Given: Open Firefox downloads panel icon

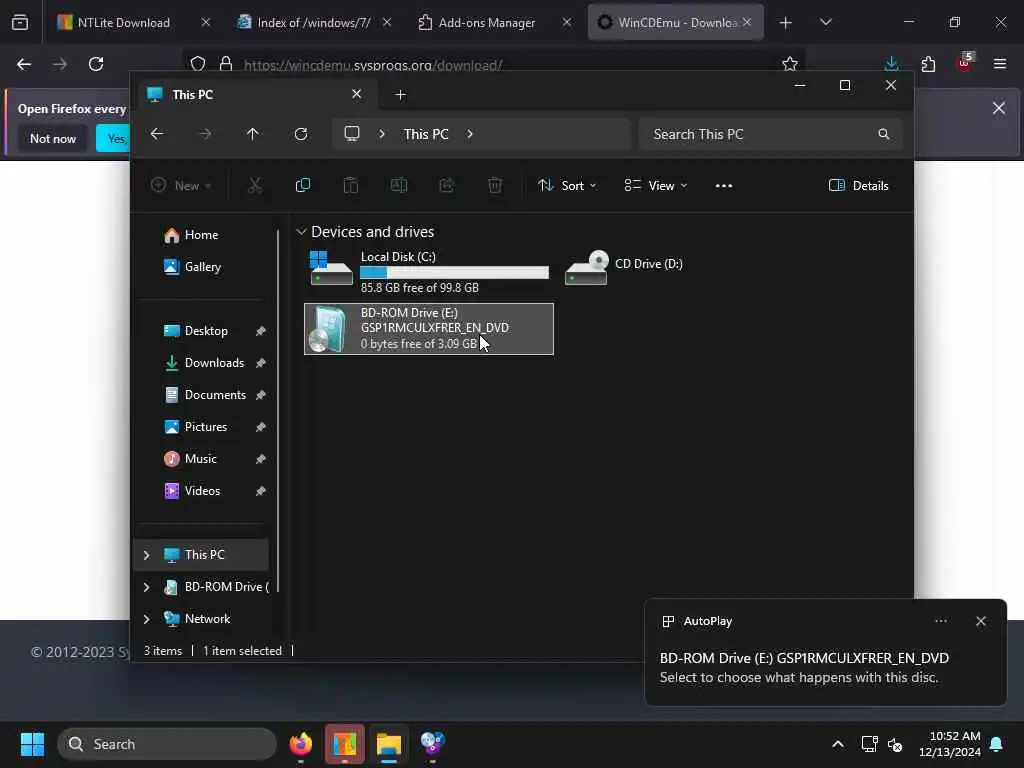Looking at the screenshot, I should click(891, 64).
